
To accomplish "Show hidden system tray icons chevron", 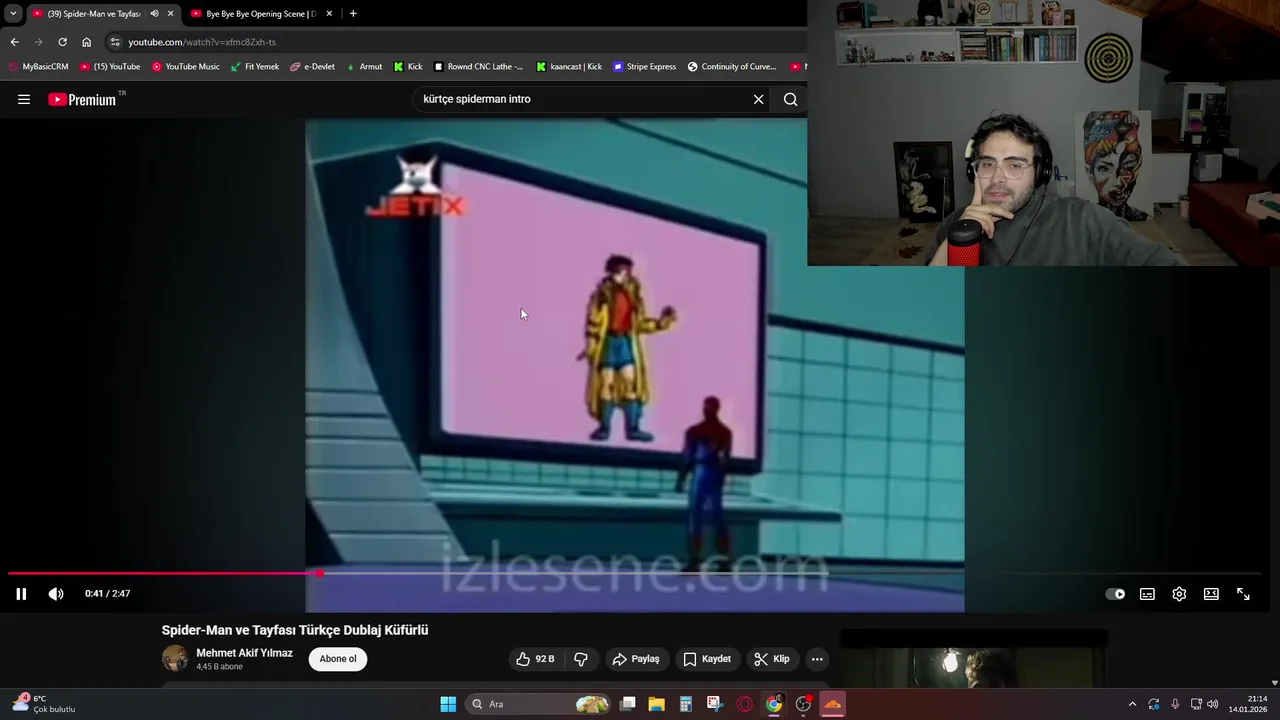I will click(x=1132, y=704).
